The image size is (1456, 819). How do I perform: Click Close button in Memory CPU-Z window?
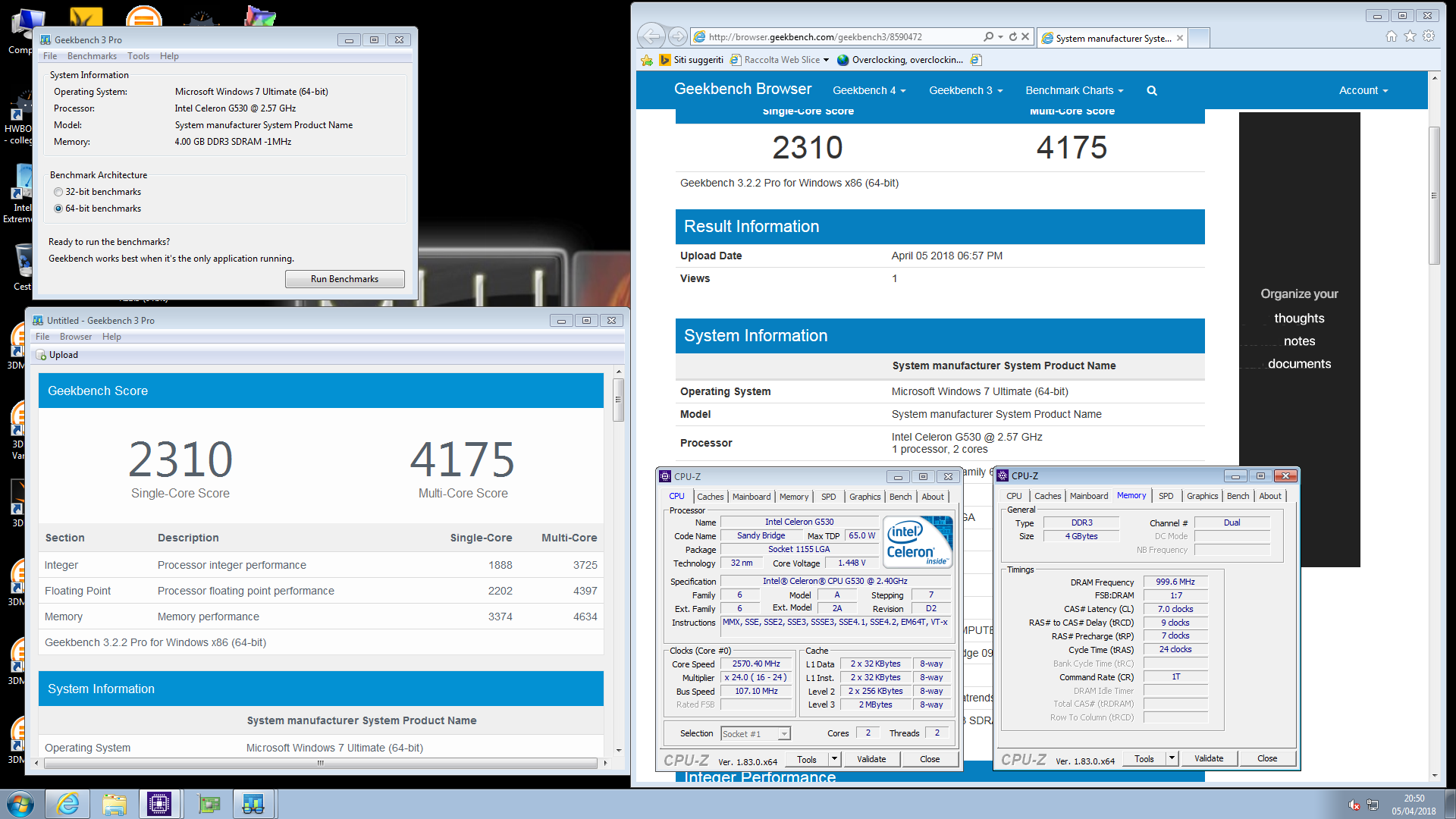pos(1267,758)
